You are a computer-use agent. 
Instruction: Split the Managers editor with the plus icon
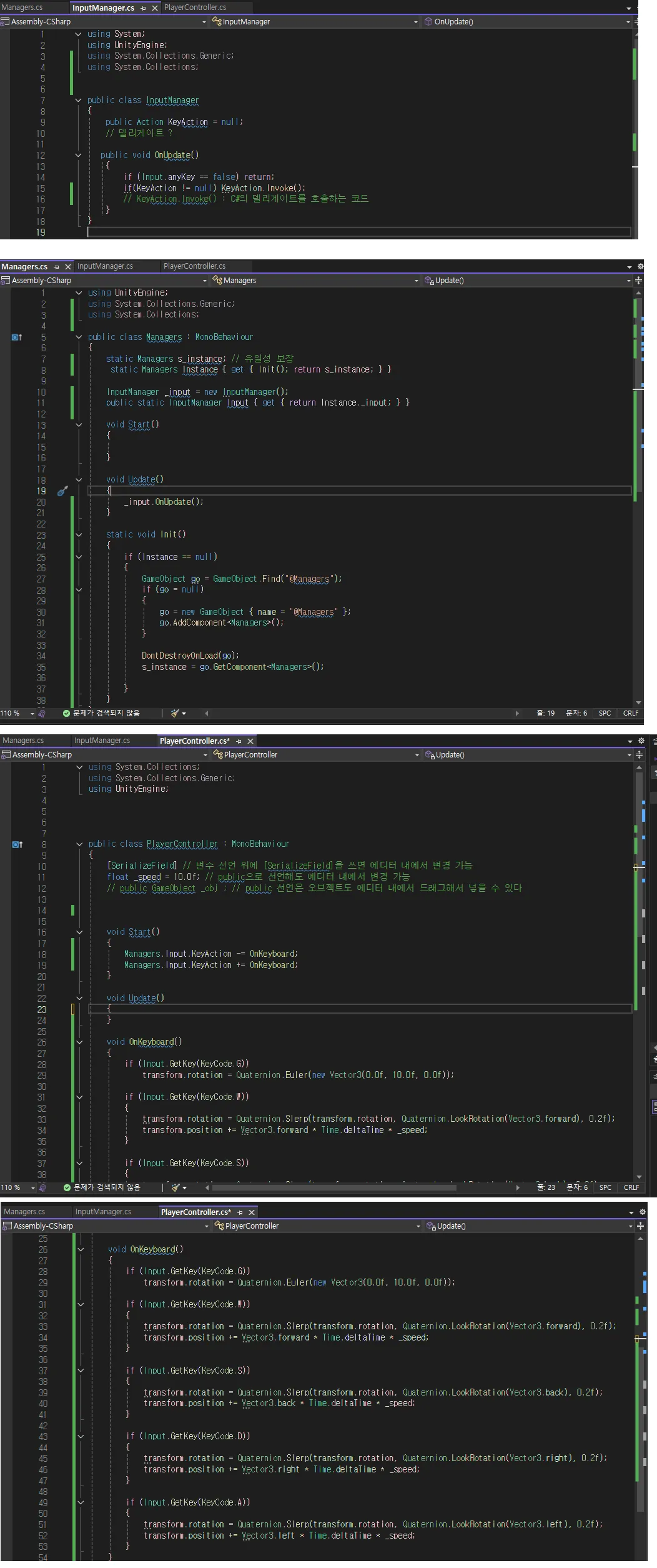(x=638, y=281)
